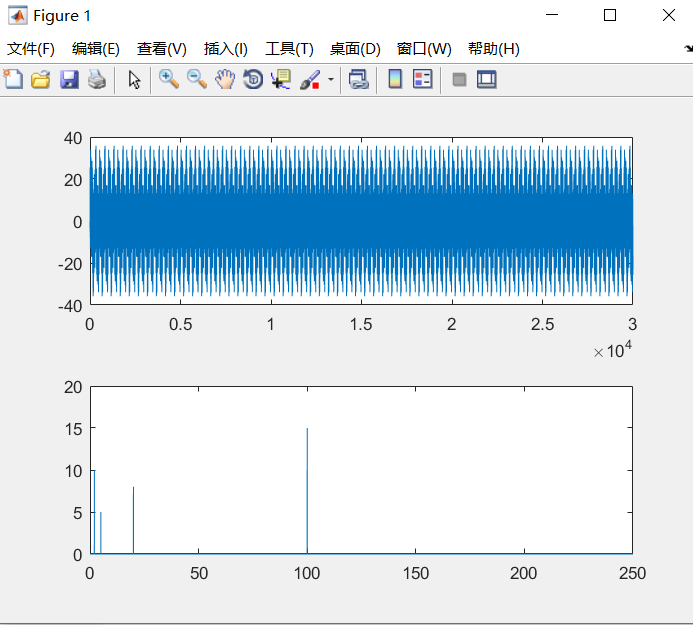Select the Data Cursor tool
Image resolution: width=693 pixels, height=625 pixels.
281,80
